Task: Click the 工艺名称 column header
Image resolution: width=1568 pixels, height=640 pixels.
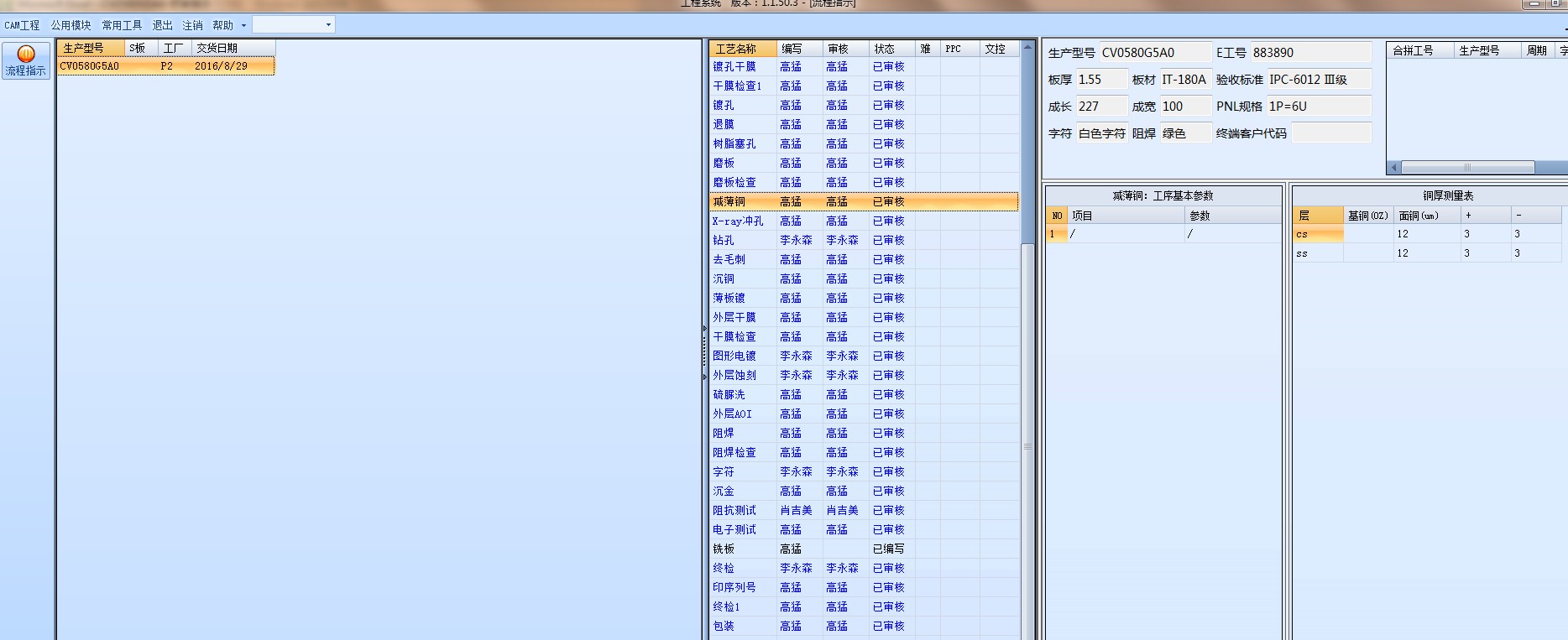Action: [742, 49]
